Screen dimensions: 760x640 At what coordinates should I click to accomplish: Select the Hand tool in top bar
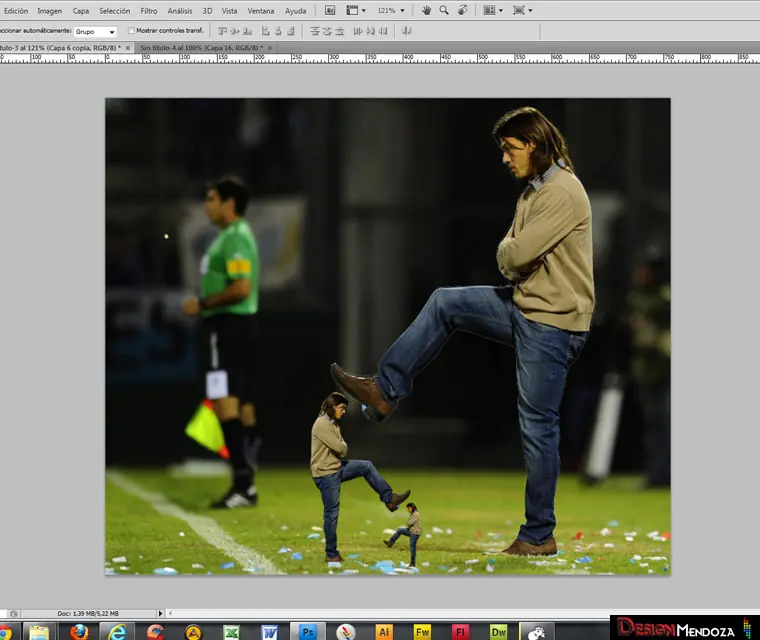[427, 10]
